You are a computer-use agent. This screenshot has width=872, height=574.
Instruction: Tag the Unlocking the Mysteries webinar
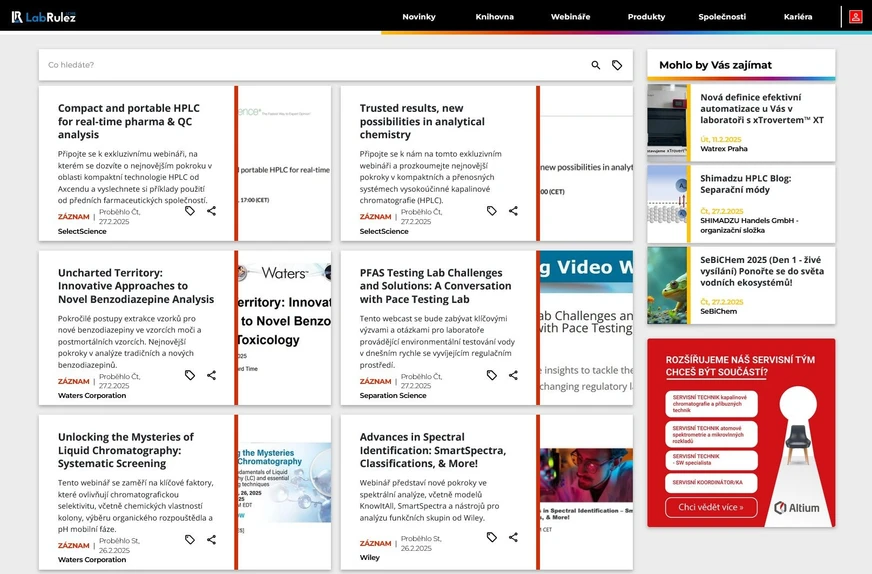coord(190,540)
